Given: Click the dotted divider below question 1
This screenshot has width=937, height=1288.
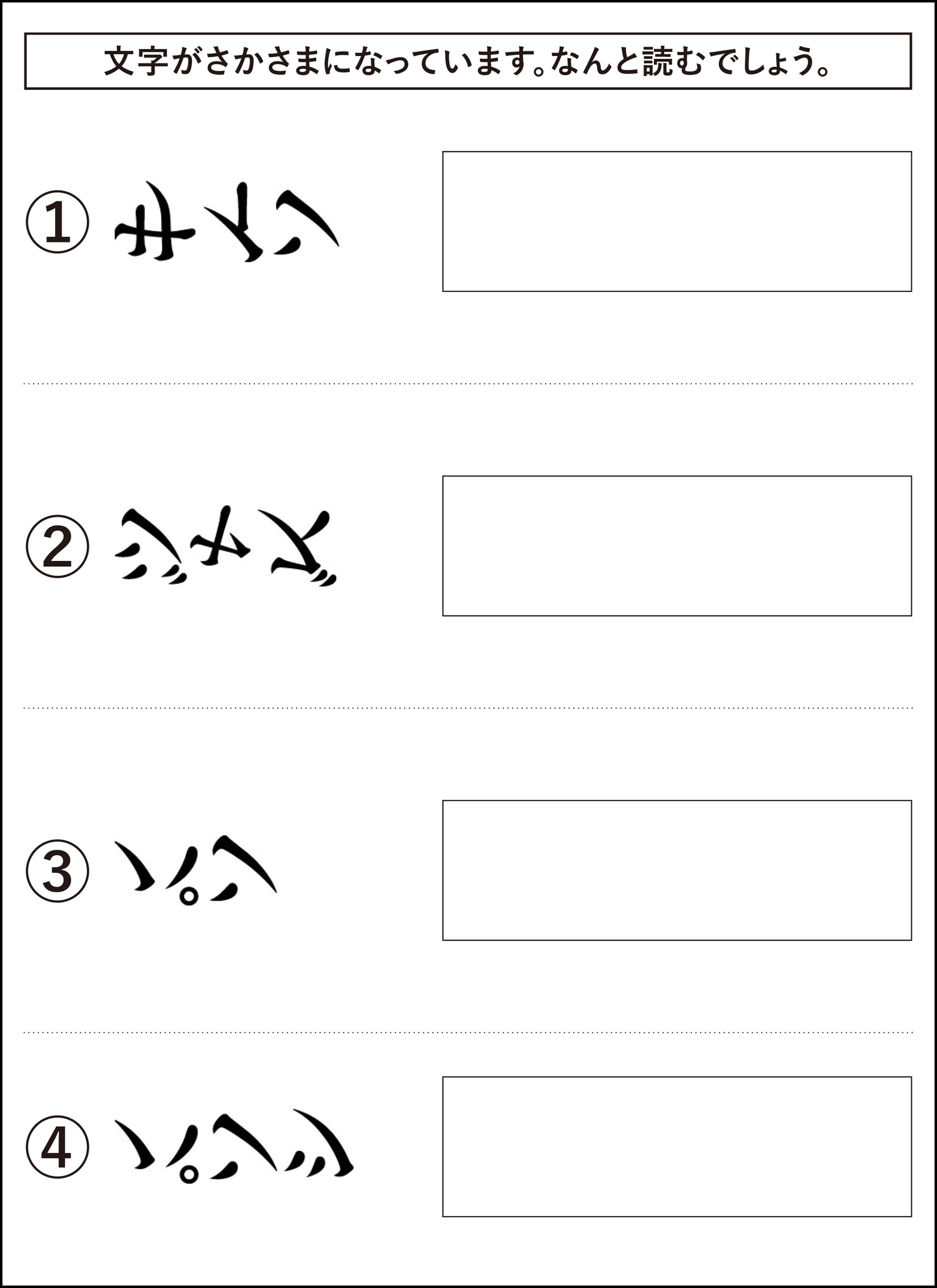Looking at the screenshot, I should [x=468, y=384].
